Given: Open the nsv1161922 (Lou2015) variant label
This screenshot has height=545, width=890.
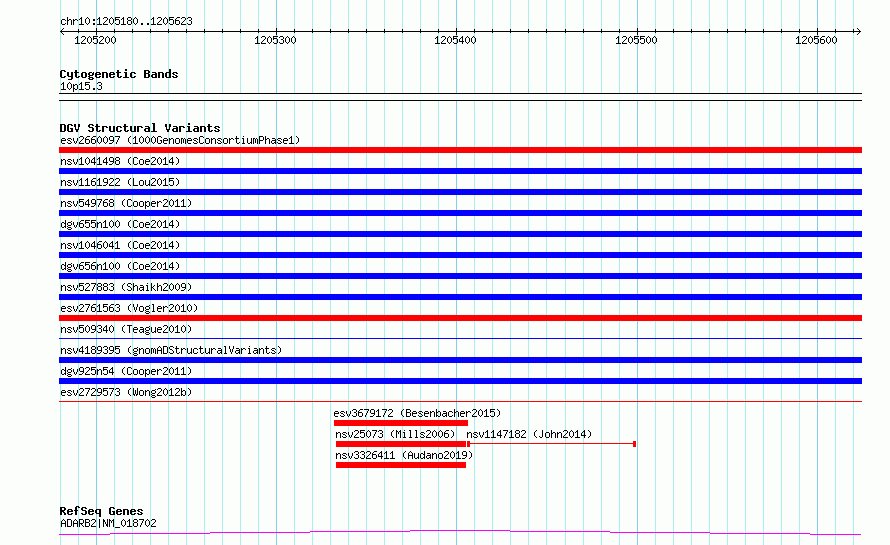Looking at the screenshot, I should click(x=120, y=182).
